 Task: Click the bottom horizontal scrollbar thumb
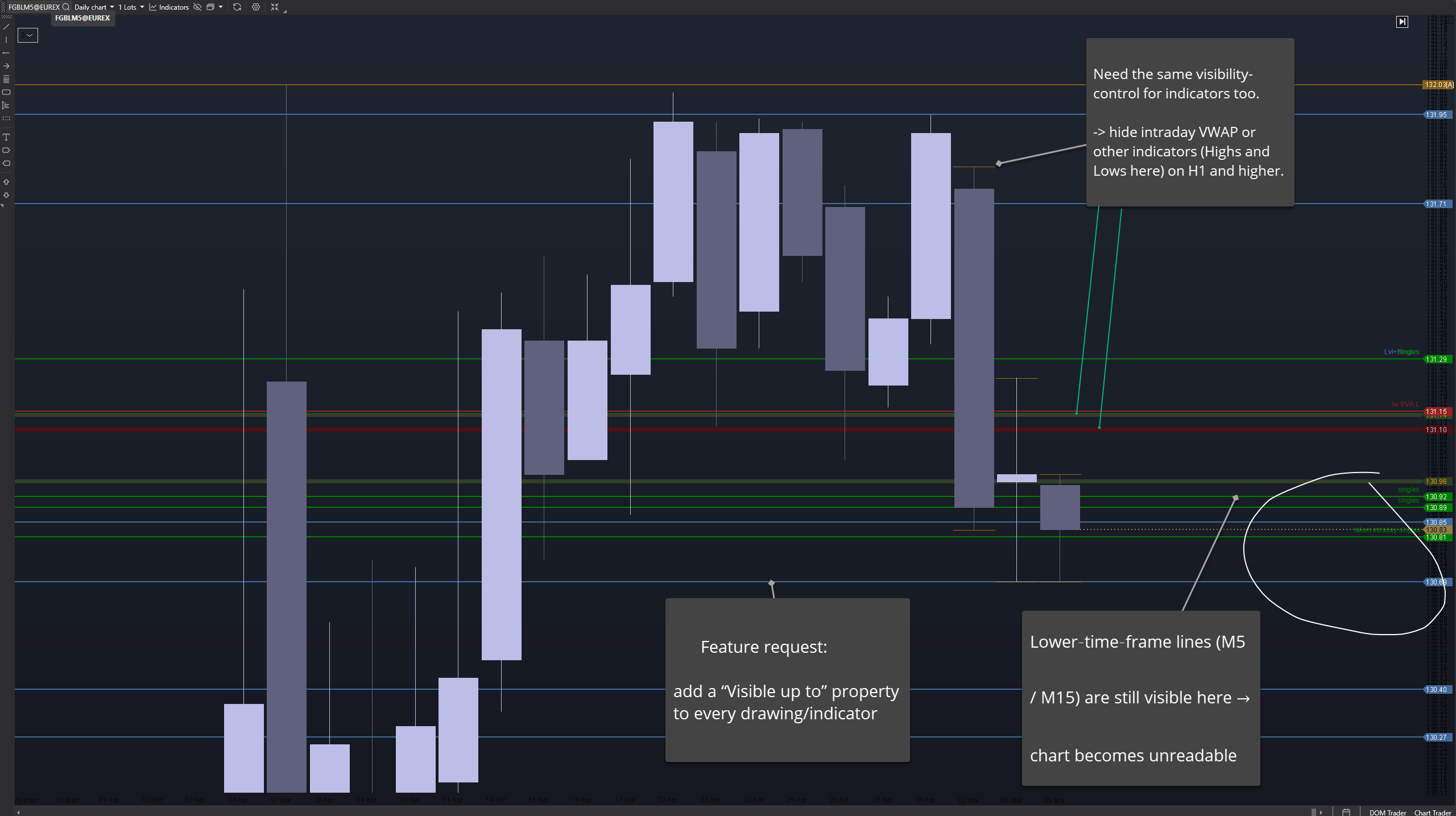(x=1314, y=812)
